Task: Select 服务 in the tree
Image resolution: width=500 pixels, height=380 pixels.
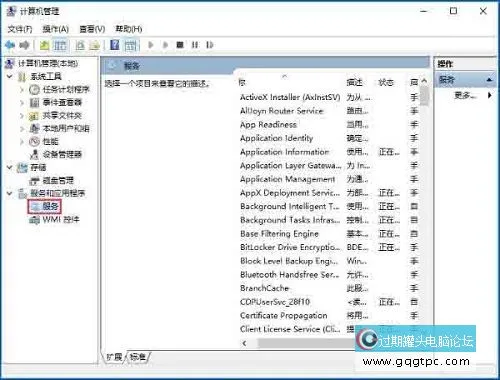Action: [x=50, y=206]
